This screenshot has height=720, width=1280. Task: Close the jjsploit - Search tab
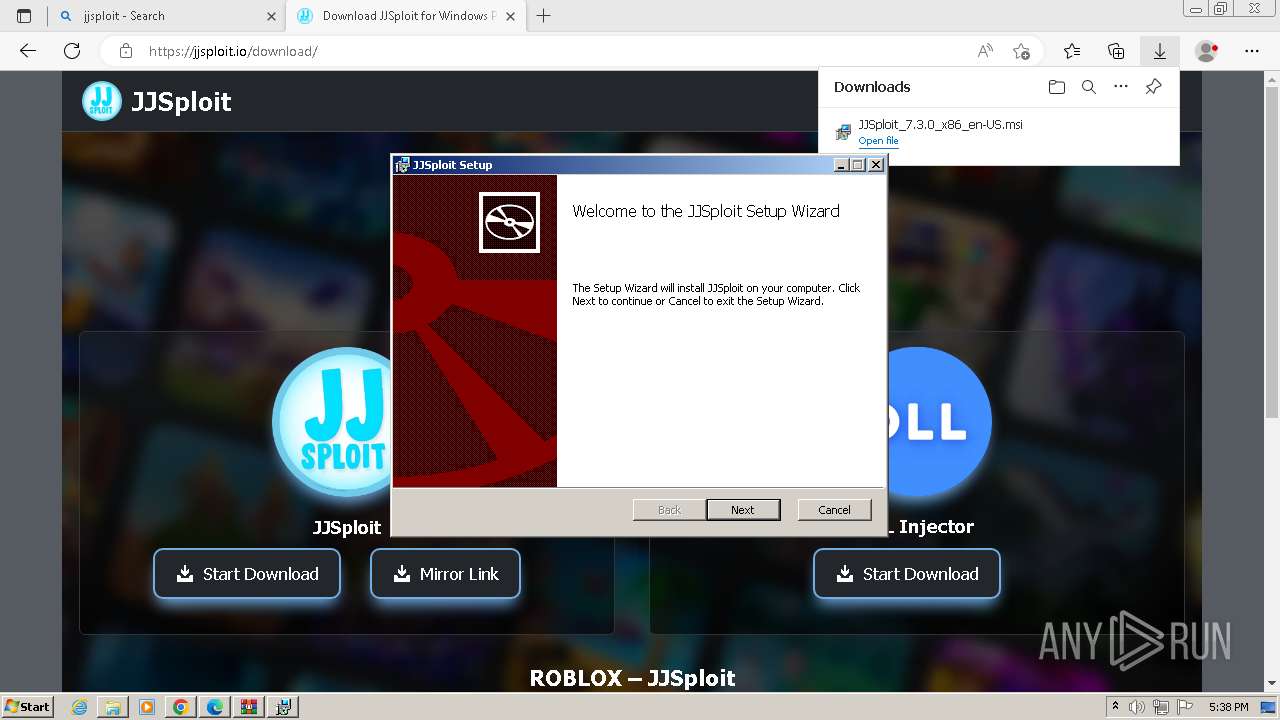(271, 16)
